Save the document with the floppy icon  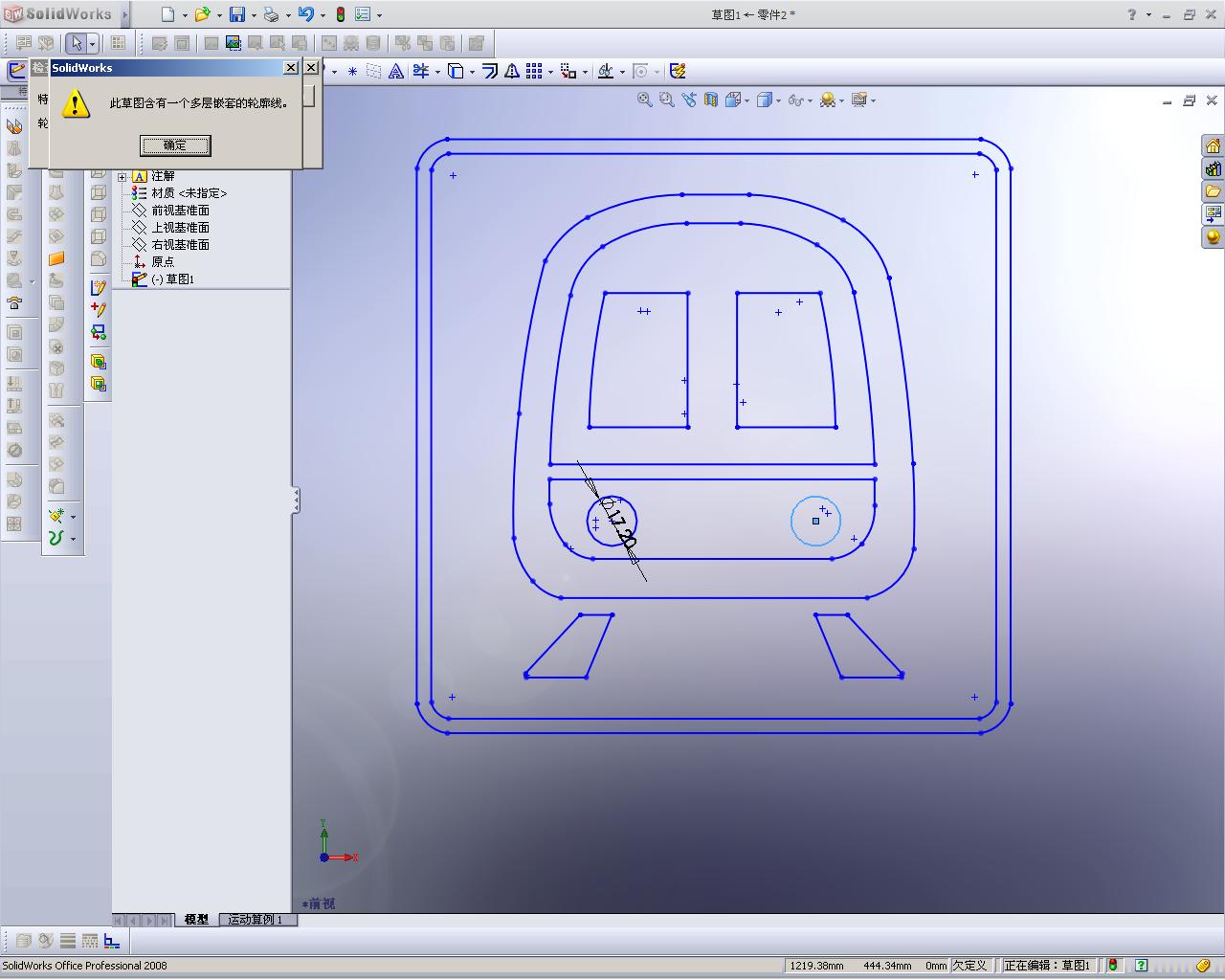coord(236,14)
